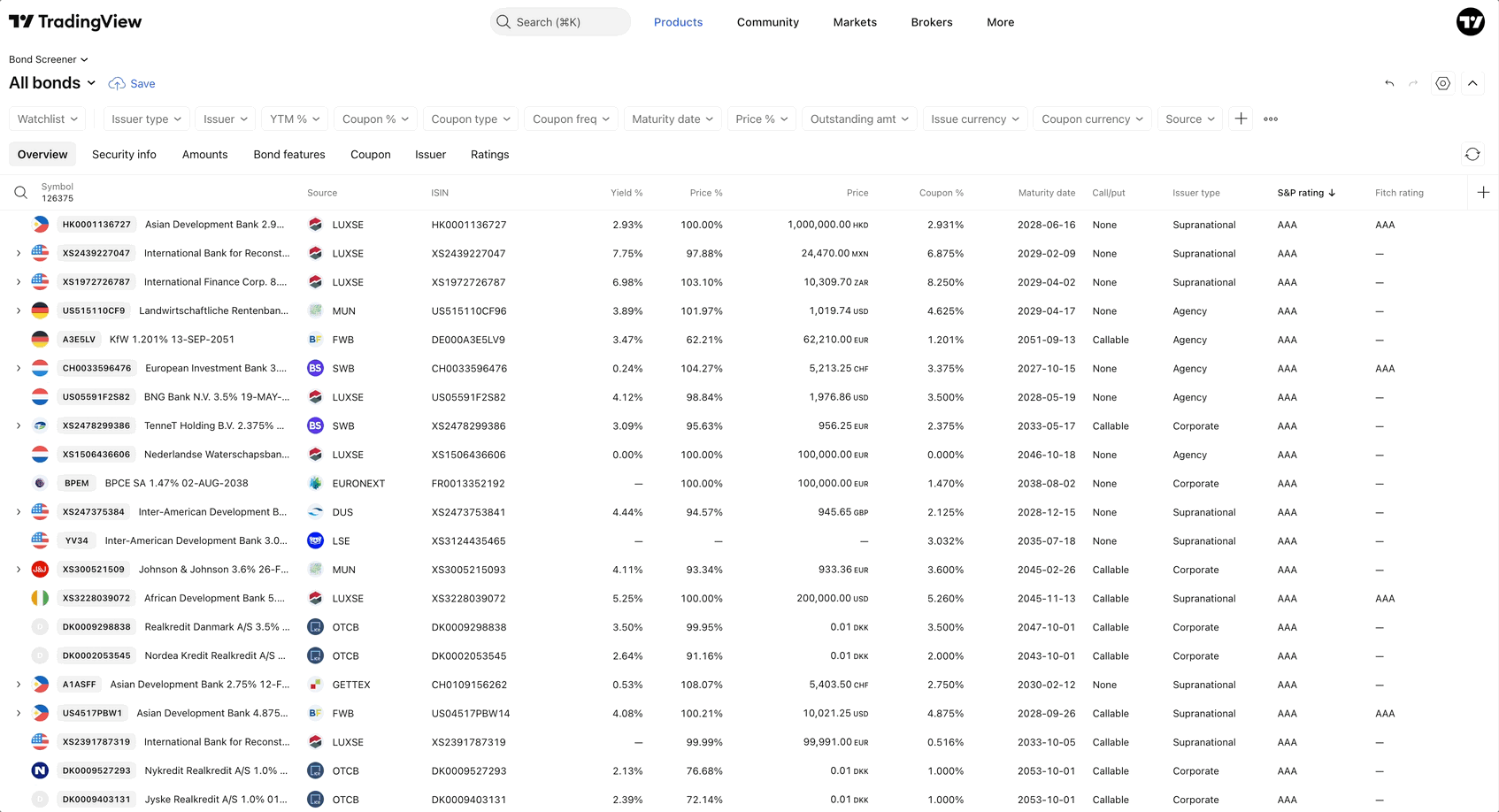Image resolution: width=1499 pixels, height=812 pixels.
Task: Open the Bond Screener dropdown
Action: point(49,59)
